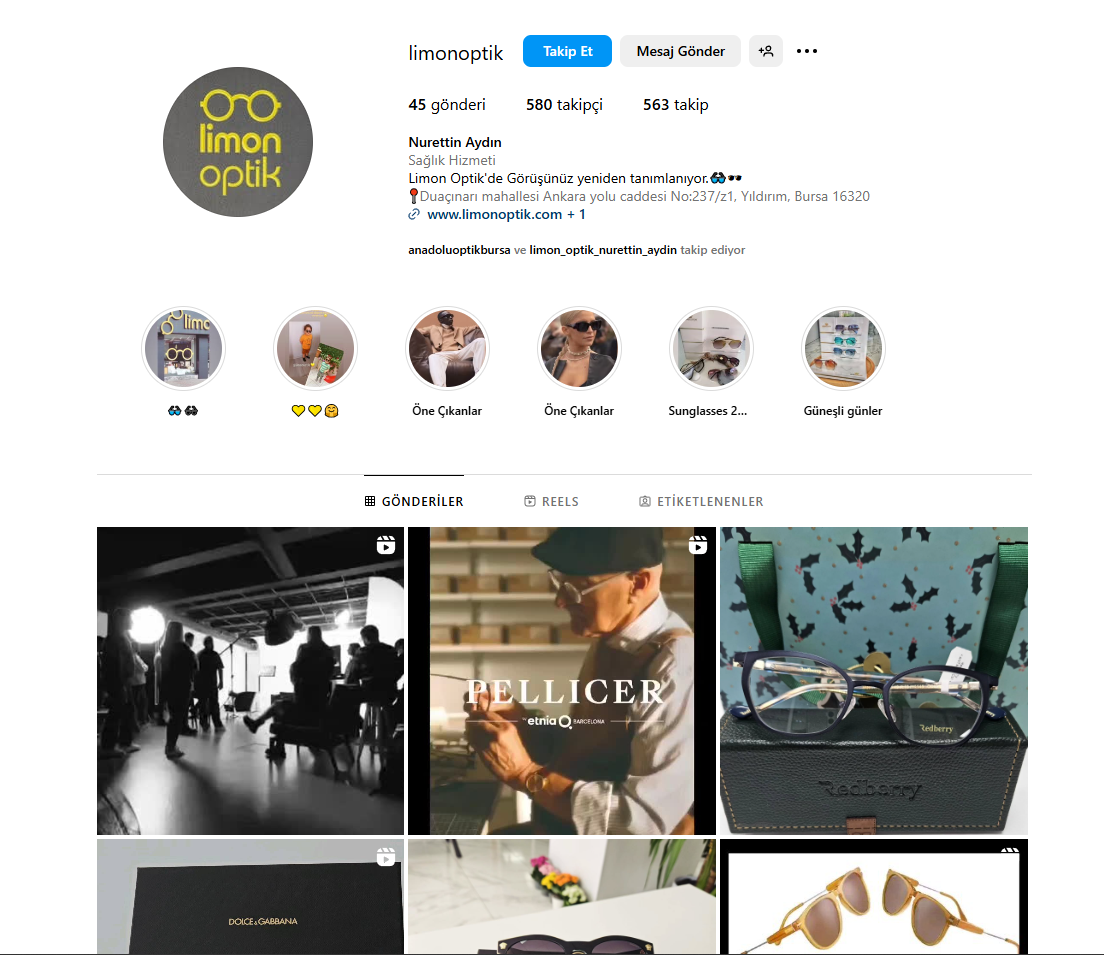The image size is (1104, 955).
Task: Open the second Öne Çıkanlar highlight
Action: 579,349
